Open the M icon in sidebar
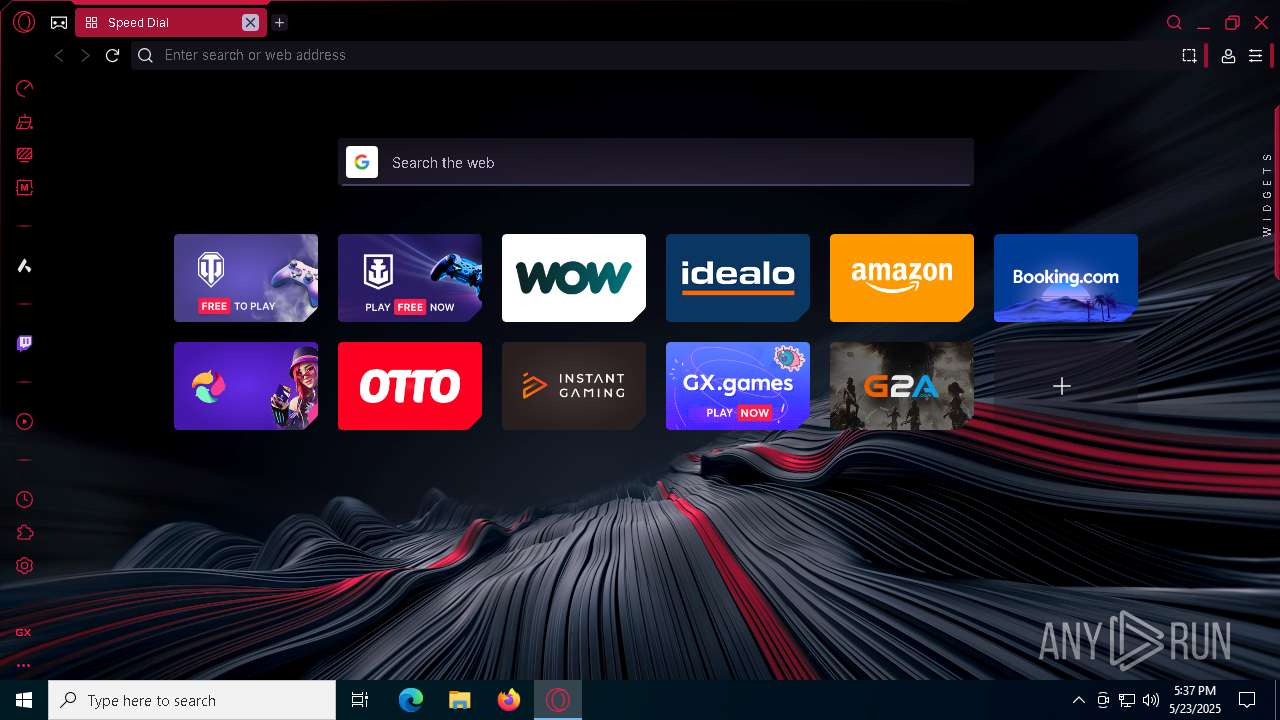 click(25, 187)
